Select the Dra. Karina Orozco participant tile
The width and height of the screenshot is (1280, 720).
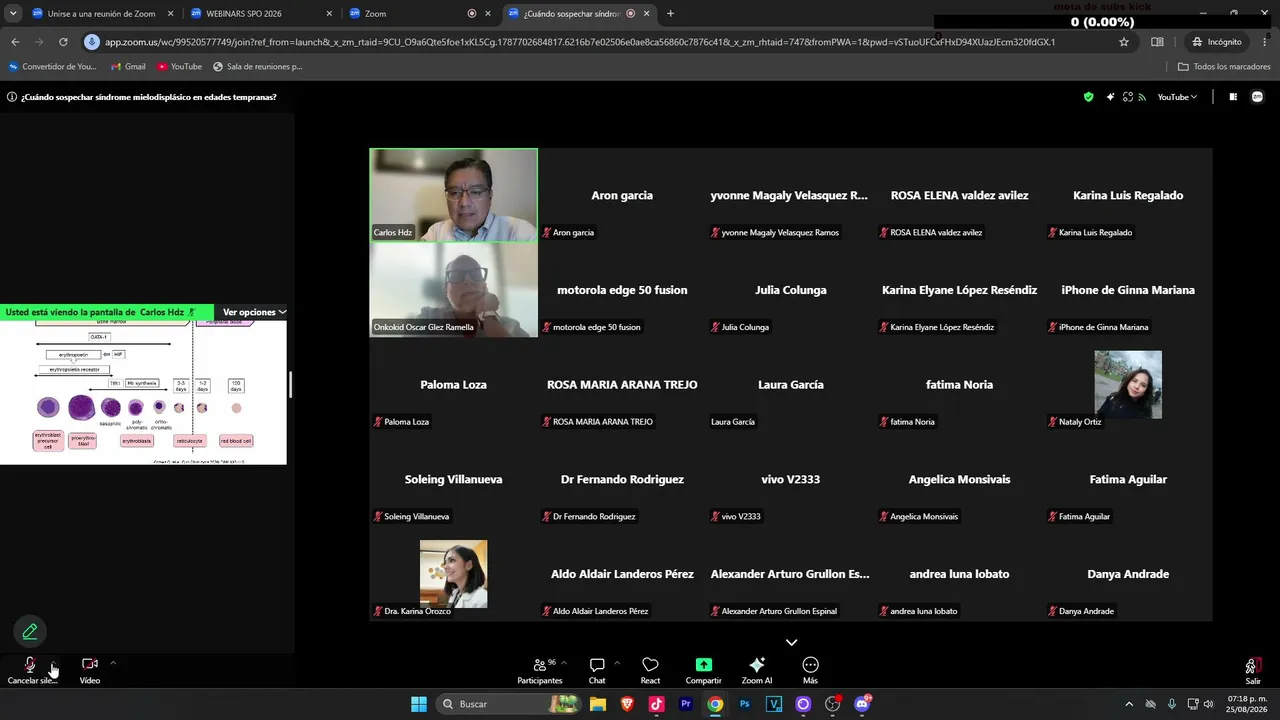pos(454,575)
